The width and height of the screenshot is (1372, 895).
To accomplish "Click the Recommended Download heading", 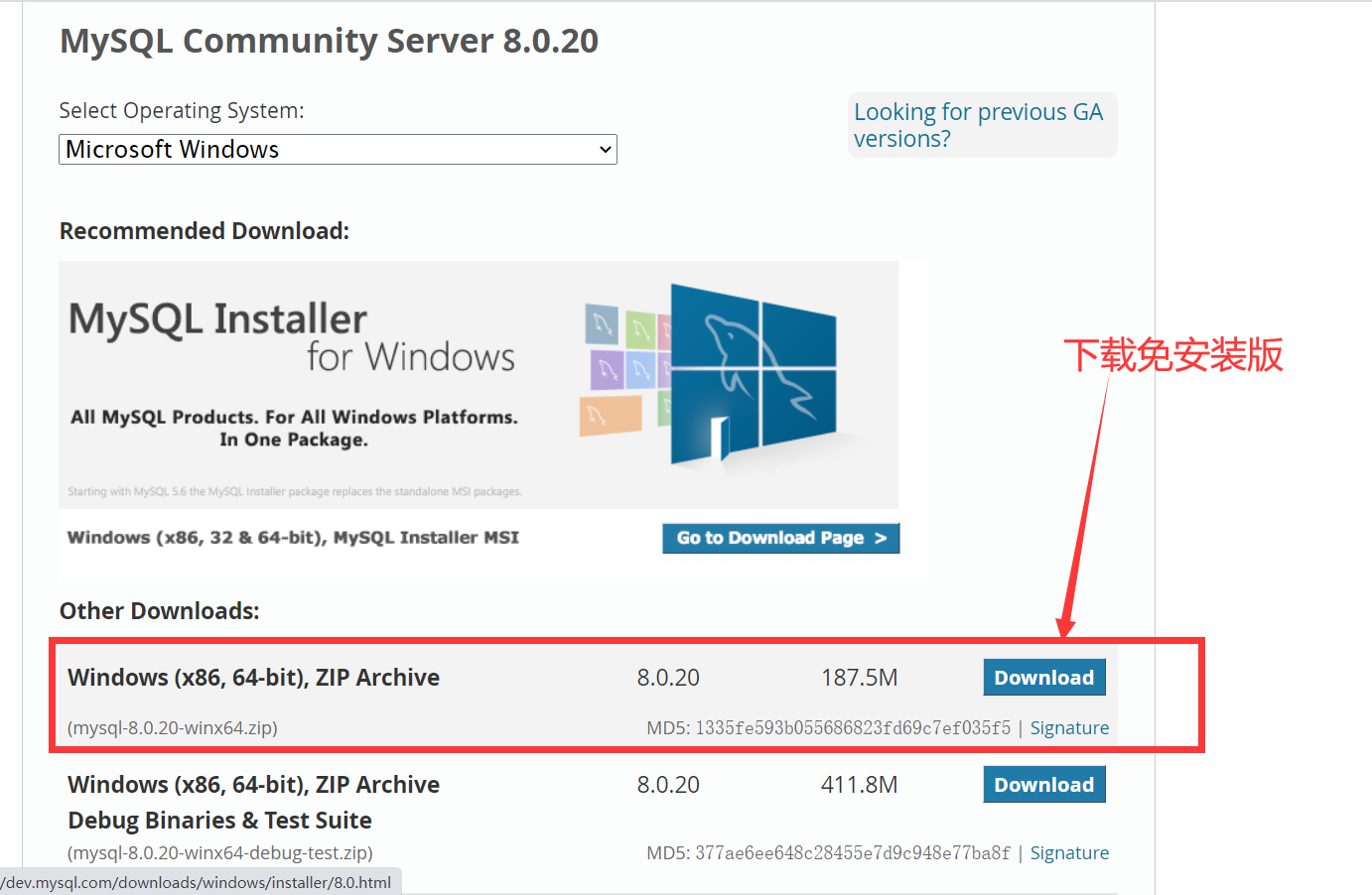I will [x=205, y=231].
